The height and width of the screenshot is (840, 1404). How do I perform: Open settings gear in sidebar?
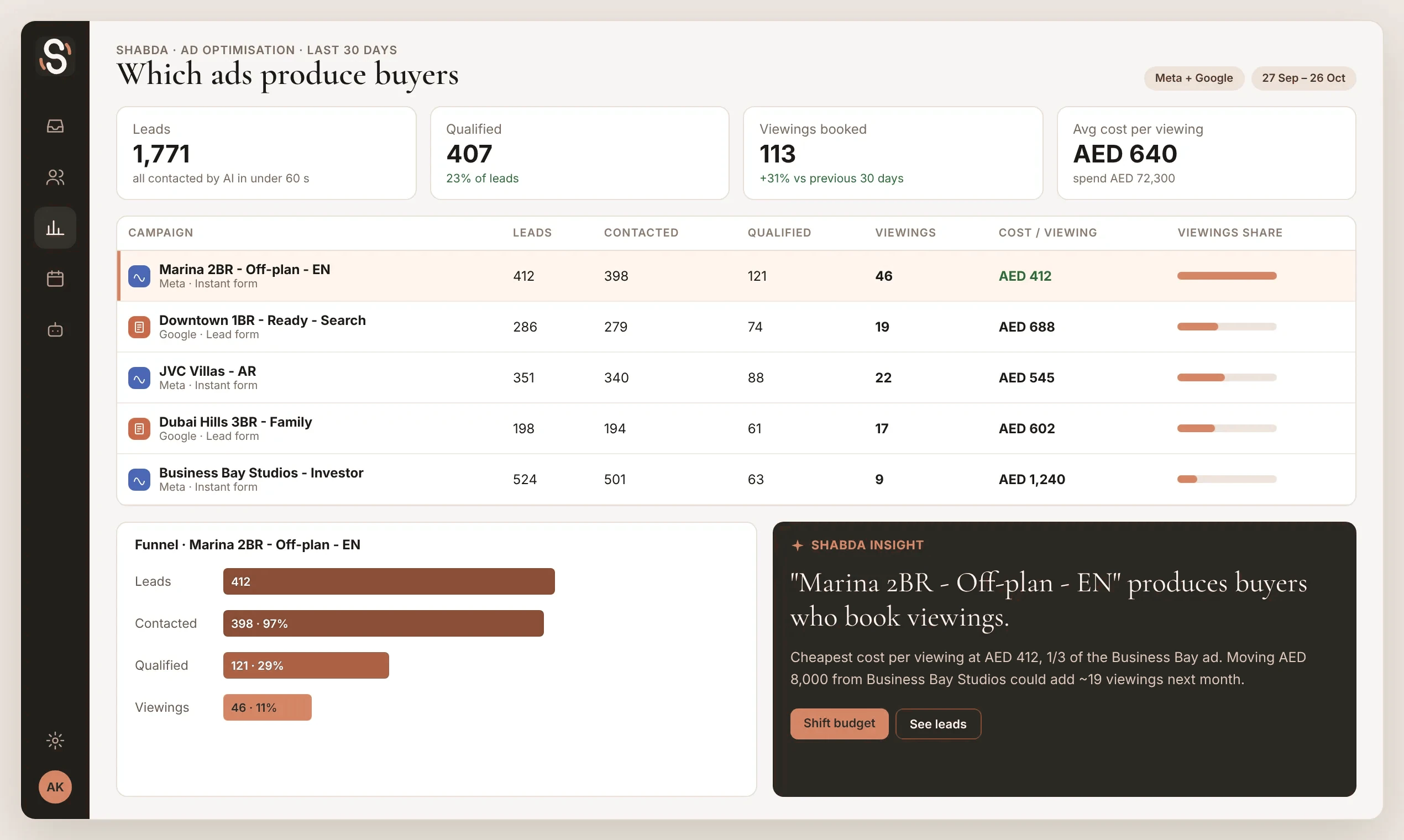pos(55,741)
